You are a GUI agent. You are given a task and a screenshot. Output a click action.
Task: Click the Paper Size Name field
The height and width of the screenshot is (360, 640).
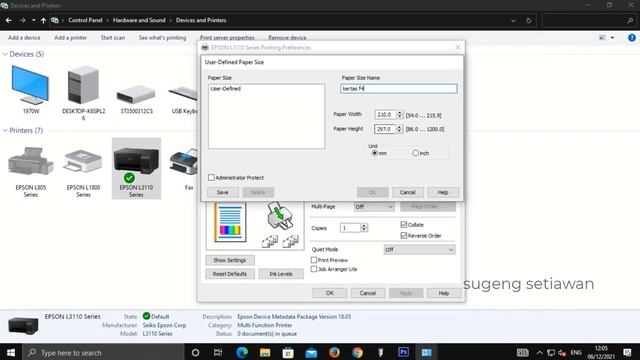click(x=399, y=89)
